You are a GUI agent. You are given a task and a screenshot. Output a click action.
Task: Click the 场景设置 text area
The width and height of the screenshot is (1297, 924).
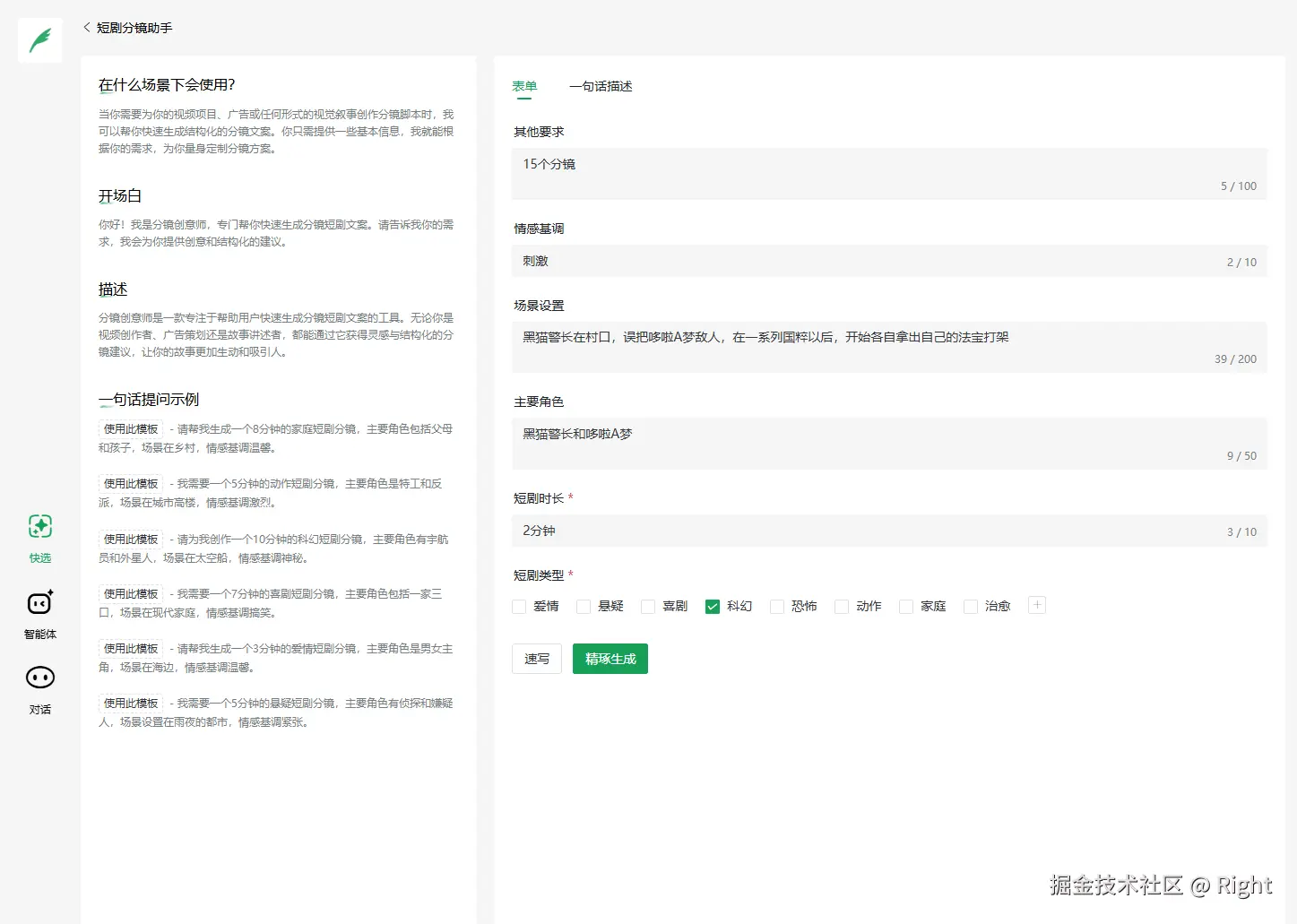point(889,347)
